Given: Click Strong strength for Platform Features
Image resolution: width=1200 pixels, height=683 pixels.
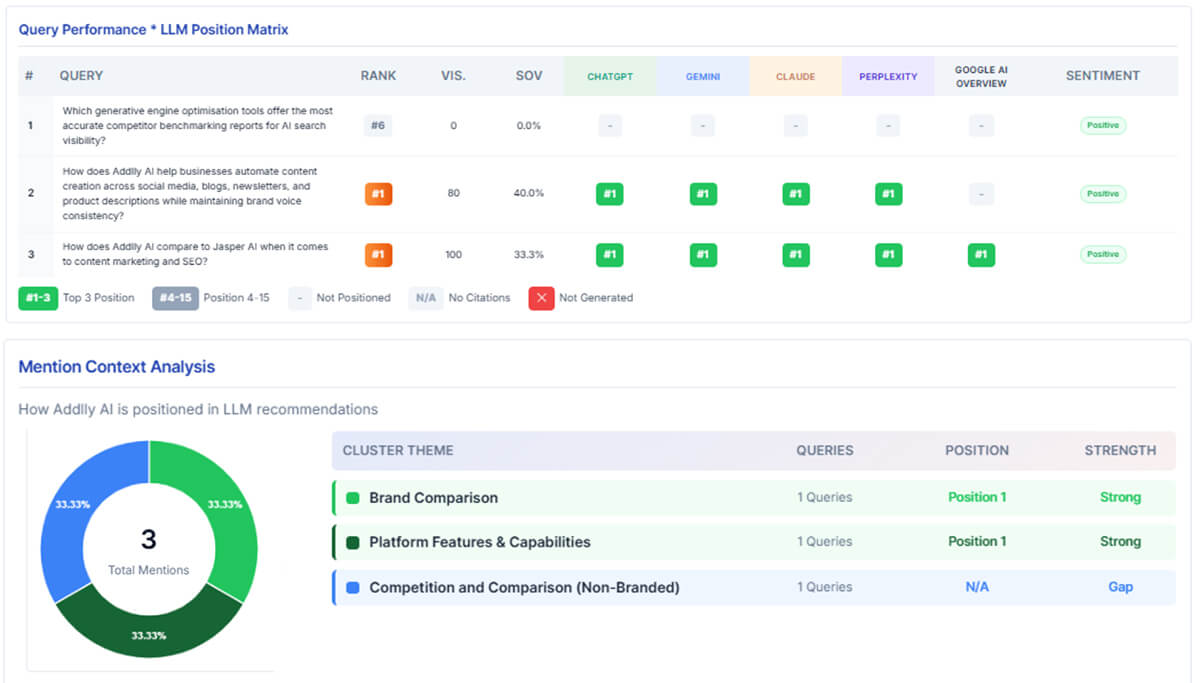Looking at the screenshot, I should coord(1120,541).
